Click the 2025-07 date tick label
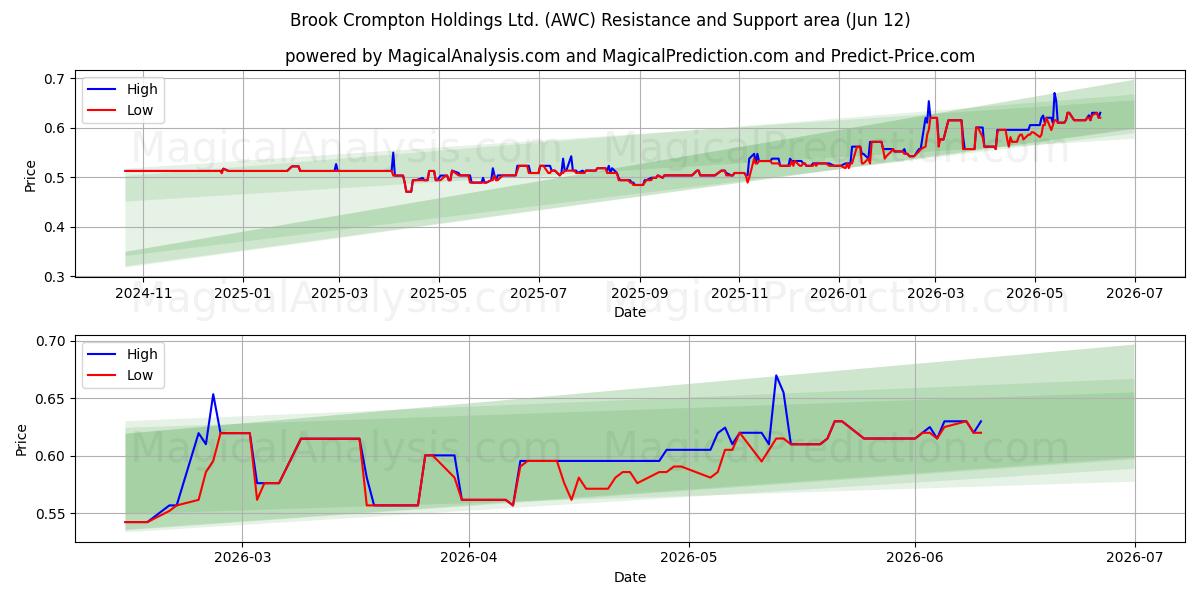Viewport: 1200px width, 600px height. click(539, 293)
